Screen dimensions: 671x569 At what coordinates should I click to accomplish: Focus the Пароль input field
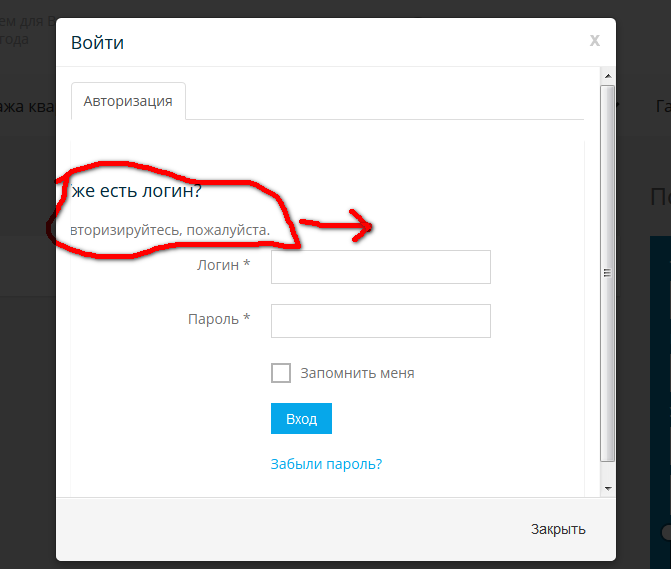pyautogui.click(x=381, y=321)
